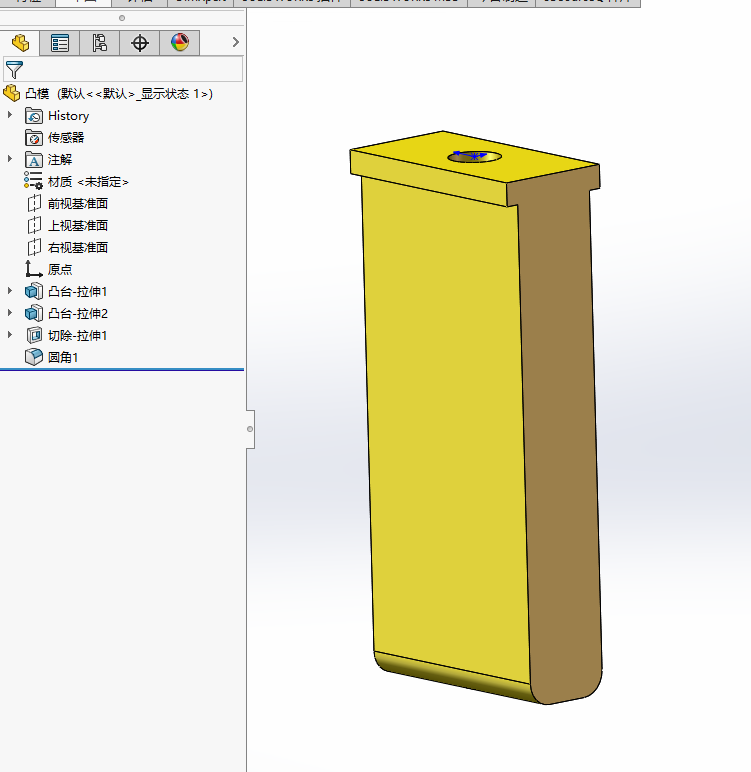The image size is (751, 772).
Task: Select the 凸台-拉伸2 feature label
Action: coord(78,313)
